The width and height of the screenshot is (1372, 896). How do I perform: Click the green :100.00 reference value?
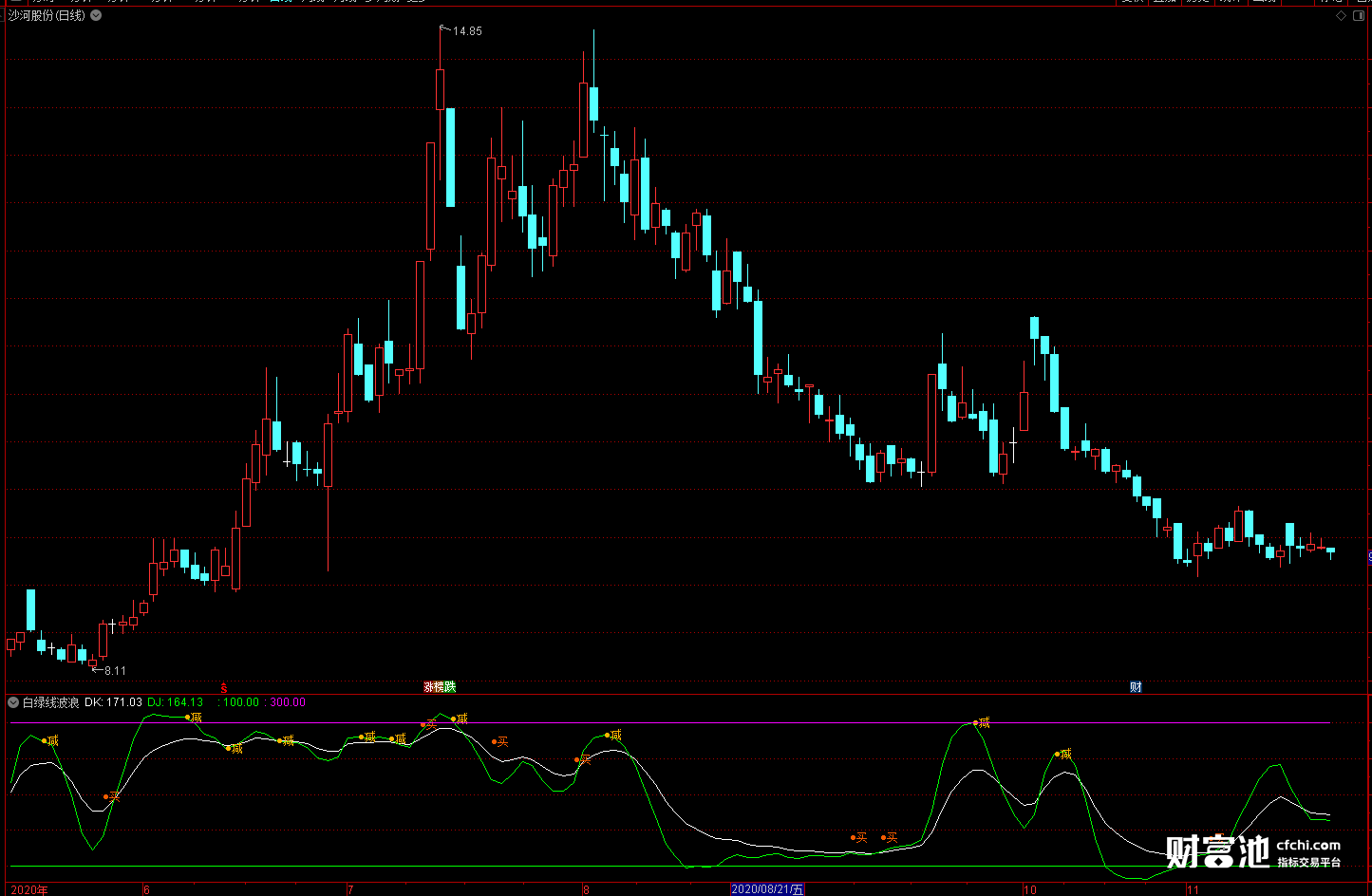[x=238, y=702]
